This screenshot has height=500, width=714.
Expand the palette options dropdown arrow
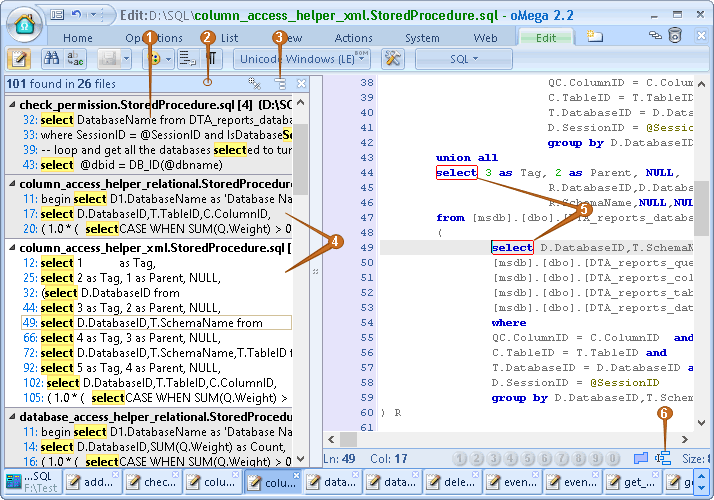(x=168, y=59)
